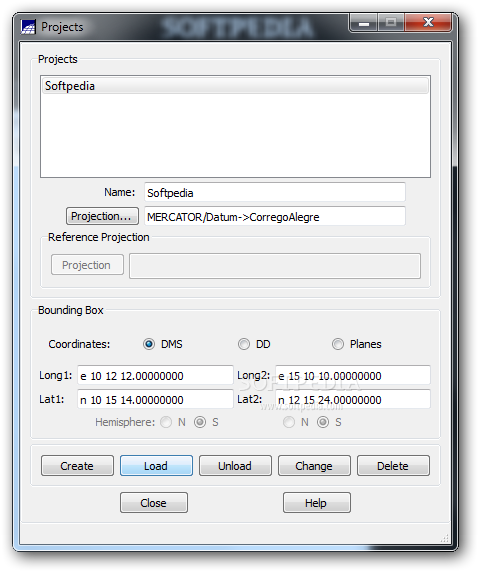Viewport: 479px width, 572px height.
Task: Click the disabled Reference Projection button
Action: [x=87, y=265]
